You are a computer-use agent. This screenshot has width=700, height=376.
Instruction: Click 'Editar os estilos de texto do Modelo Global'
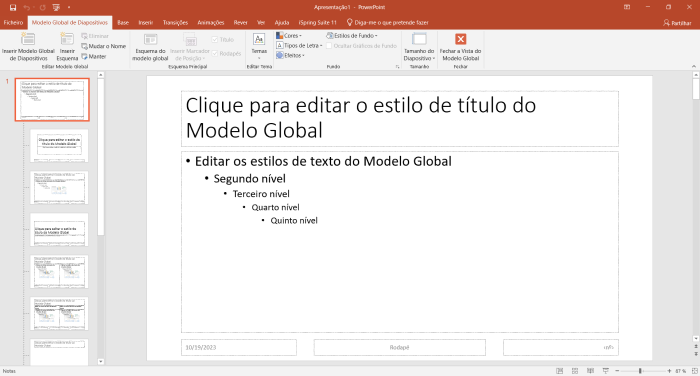tap(323, 161)
